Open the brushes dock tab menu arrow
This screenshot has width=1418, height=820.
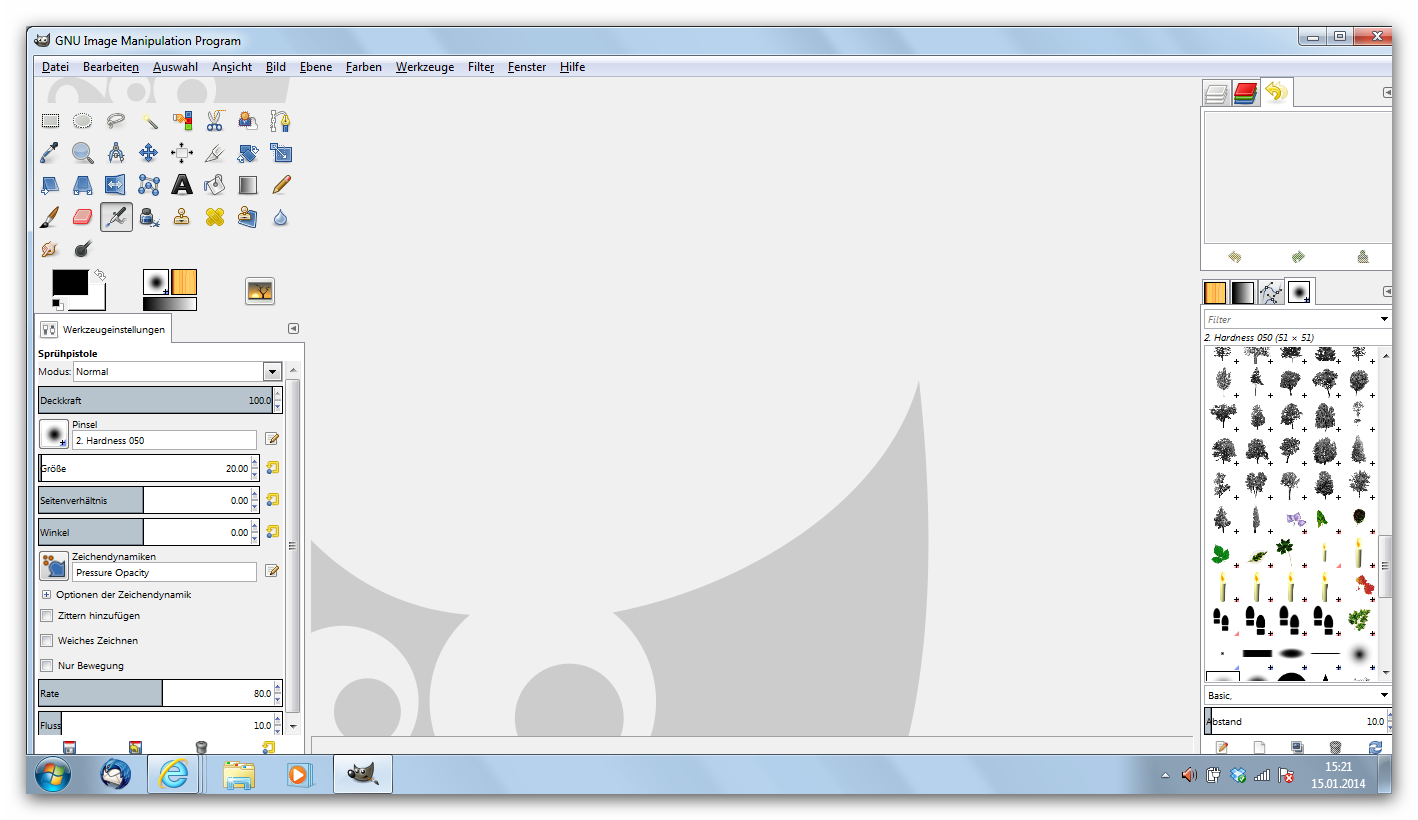(x=1387, y=291)
